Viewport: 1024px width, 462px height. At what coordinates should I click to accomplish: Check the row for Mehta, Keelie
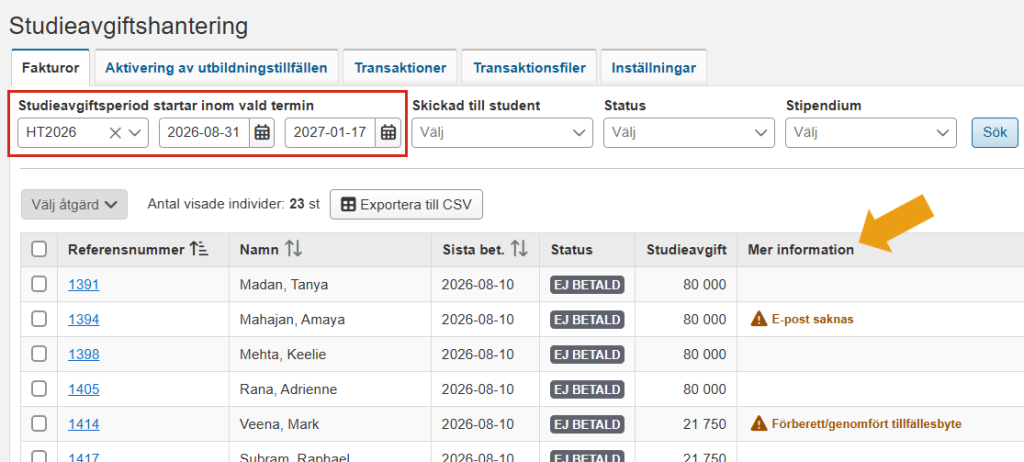(39, 354)
